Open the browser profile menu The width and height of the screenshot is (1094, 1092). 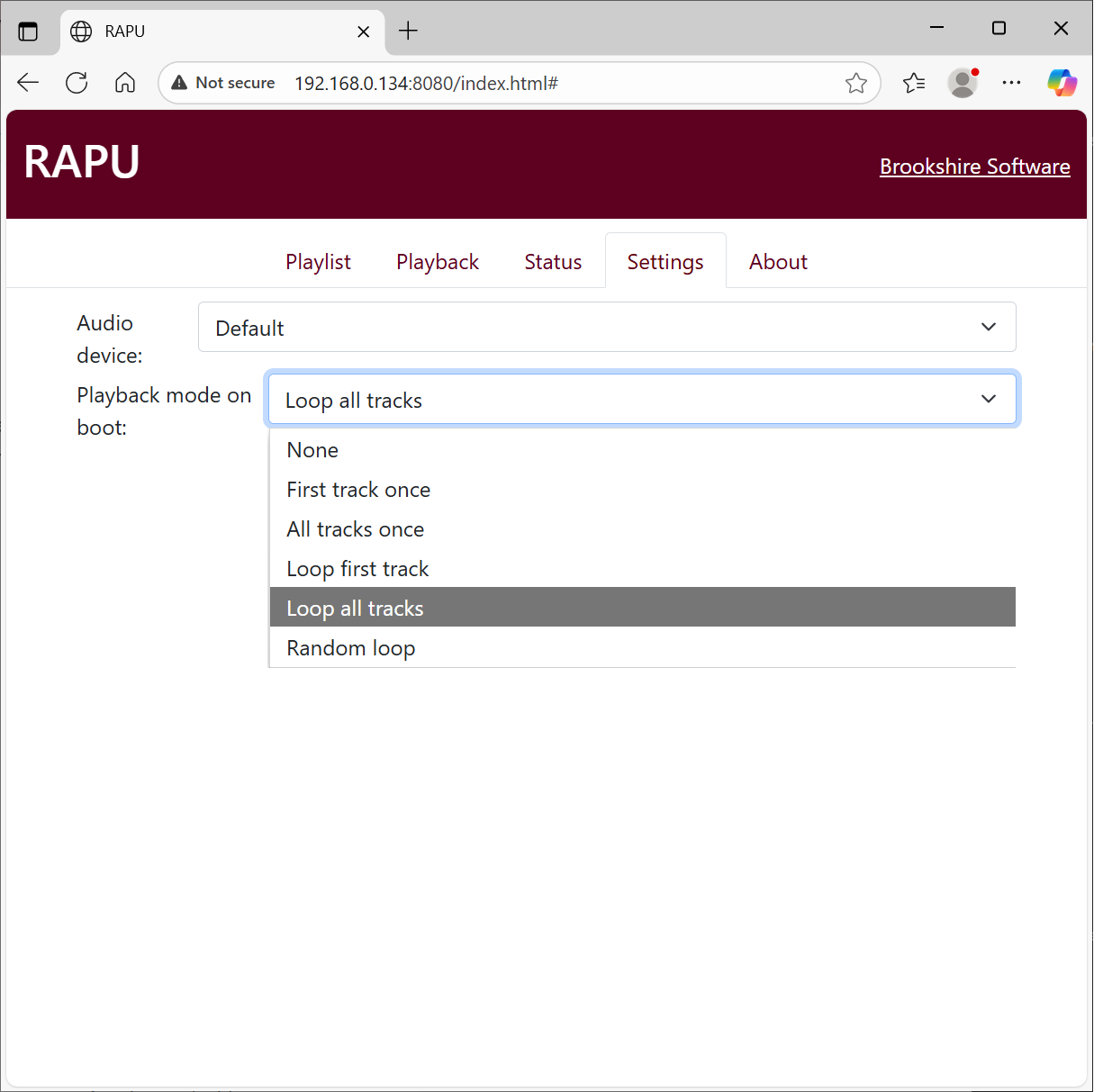pyautogui.click(x=963, y=83)
